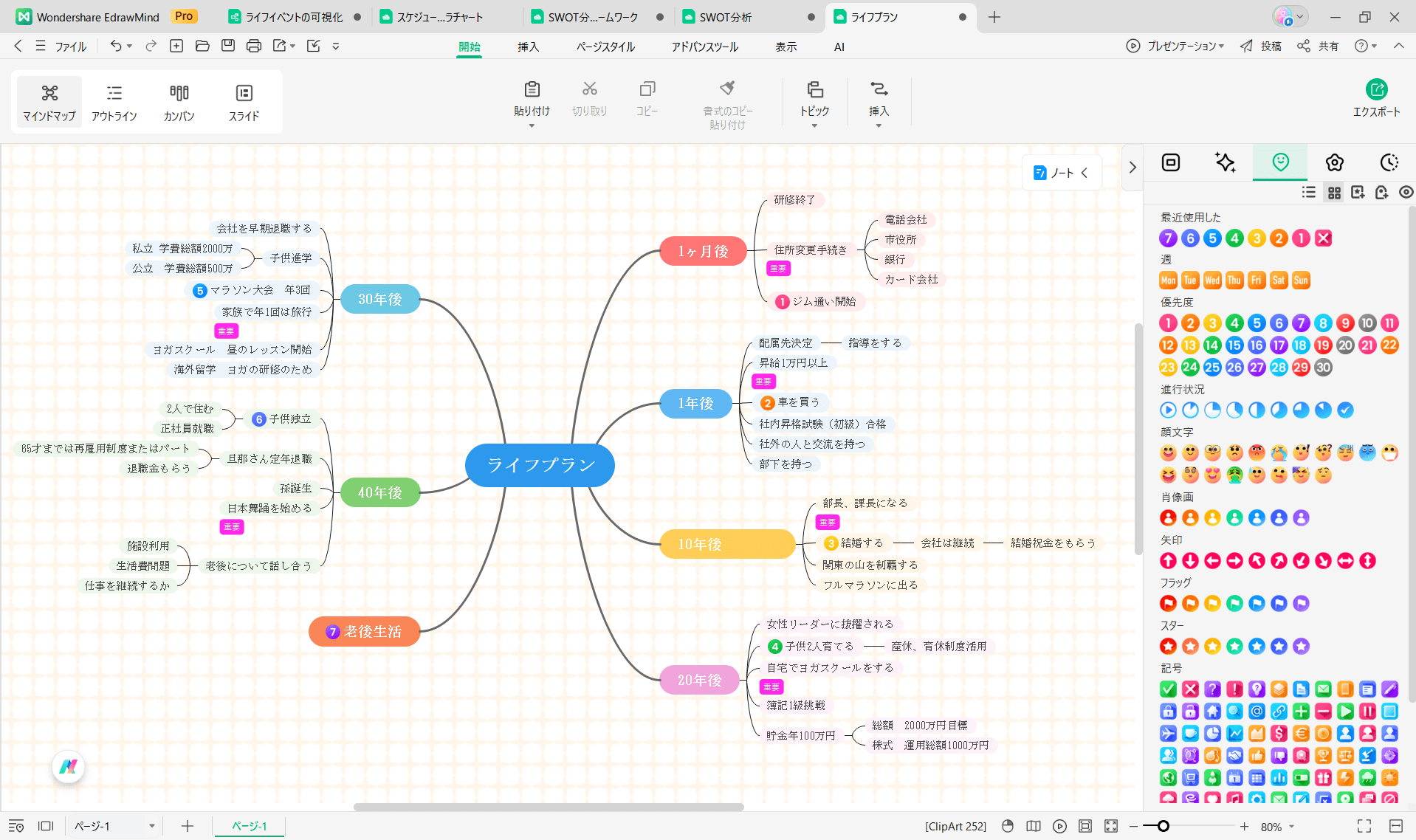Click the 共有 share button
Viewport: 1416px width, 840px height.
pyautogui.click(x=1319, y=47)
